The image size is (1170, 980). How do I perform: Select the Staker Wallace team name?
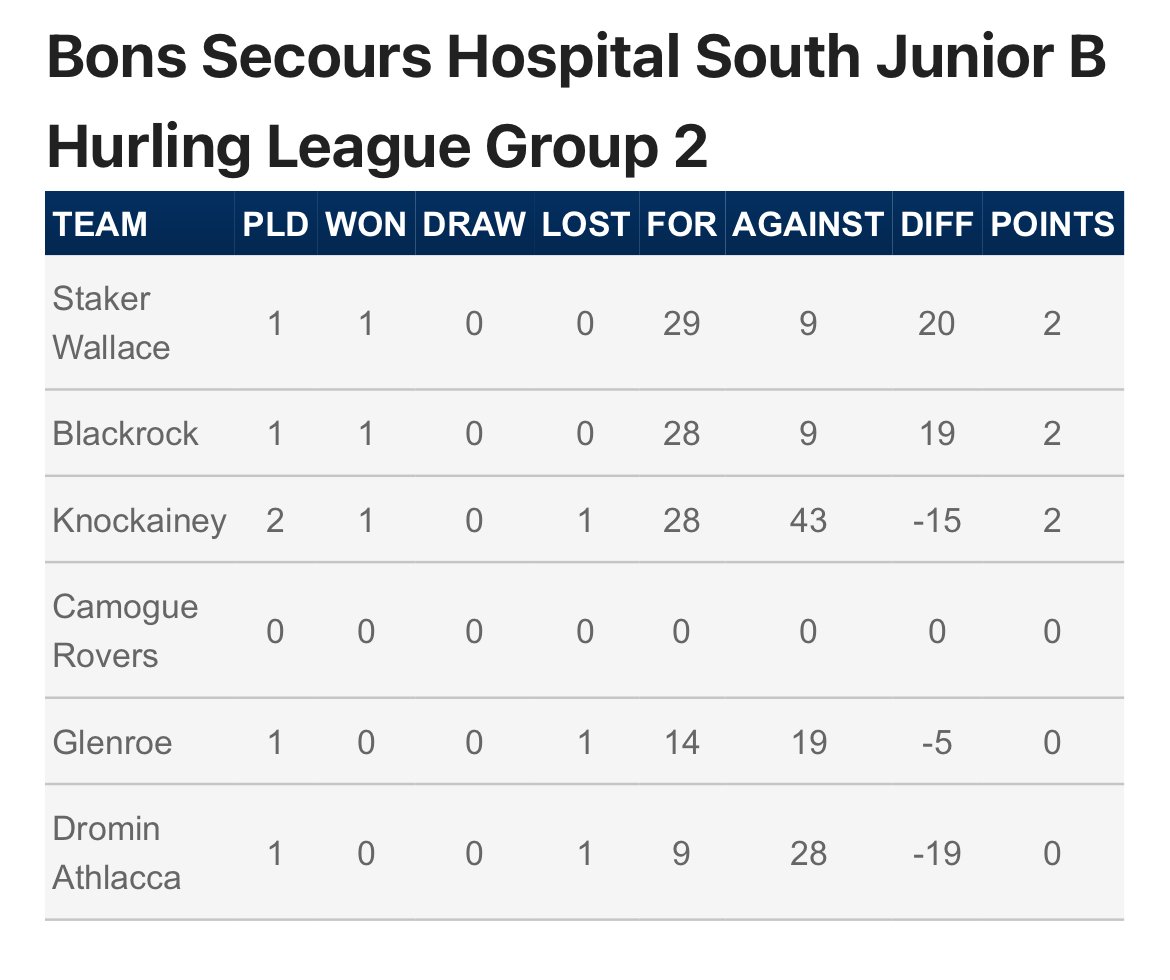click(111, 323)
